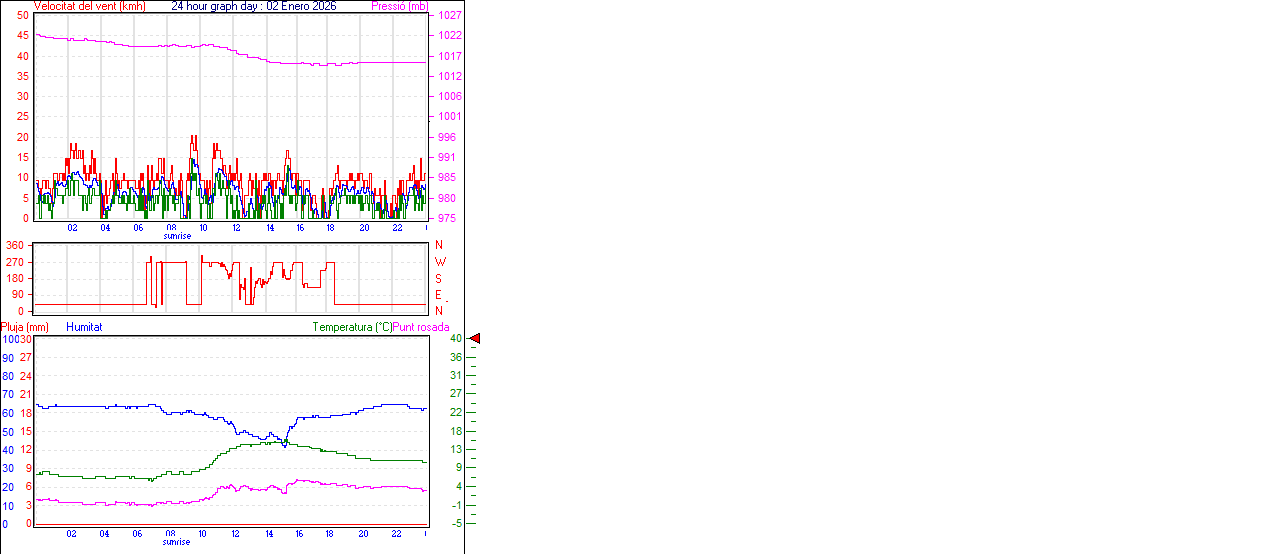The image size is (1280, 554).
Task: Click 'sunrise' marker under the wind graph
Action: [177, 236]
